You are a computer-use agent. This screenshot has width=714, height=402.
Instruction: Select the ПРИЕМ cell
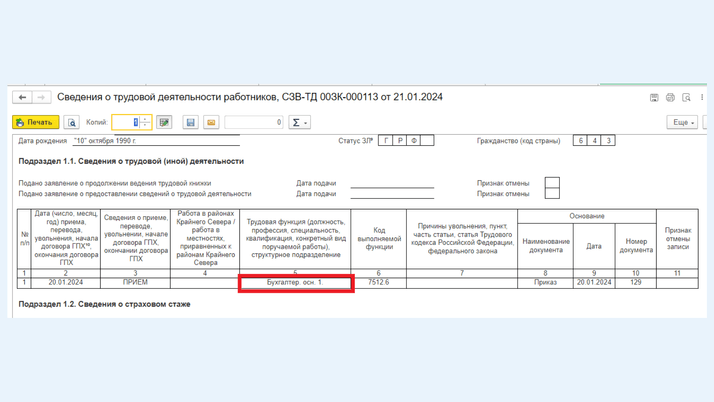point(135,283)
